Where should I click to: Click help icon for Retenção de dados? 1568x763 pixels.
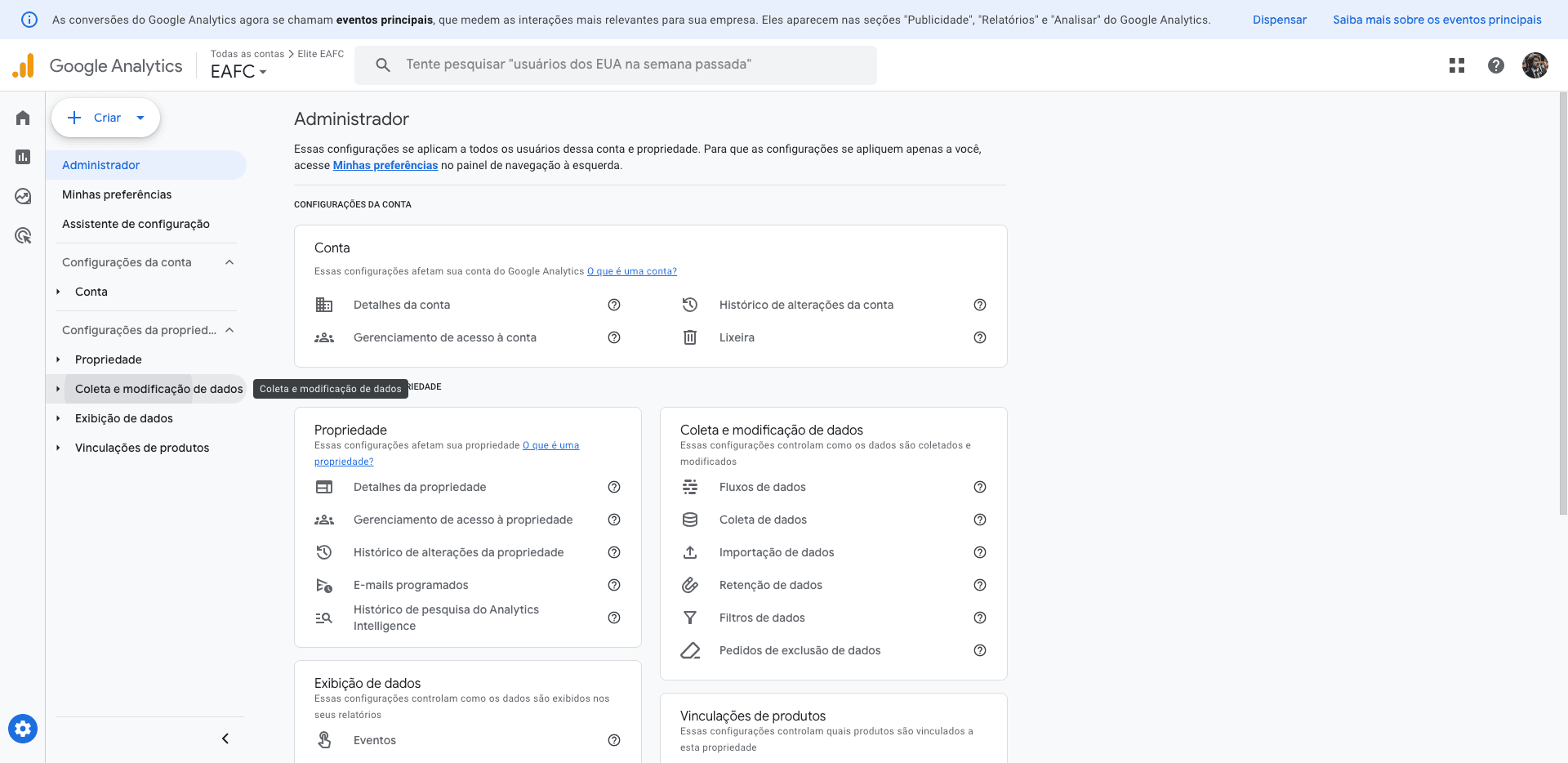(x=980, y=585)
